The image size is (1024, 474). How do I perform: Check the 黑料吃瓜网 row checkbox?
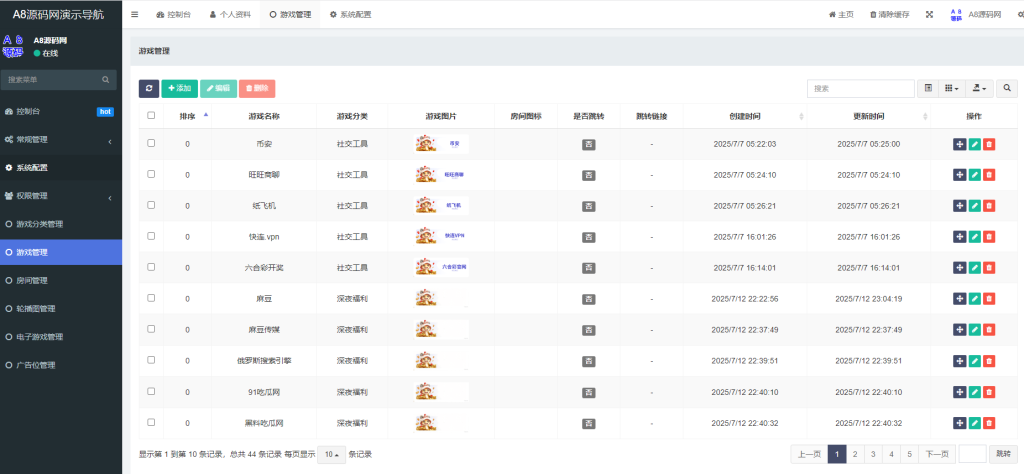[x=152, y=422]
